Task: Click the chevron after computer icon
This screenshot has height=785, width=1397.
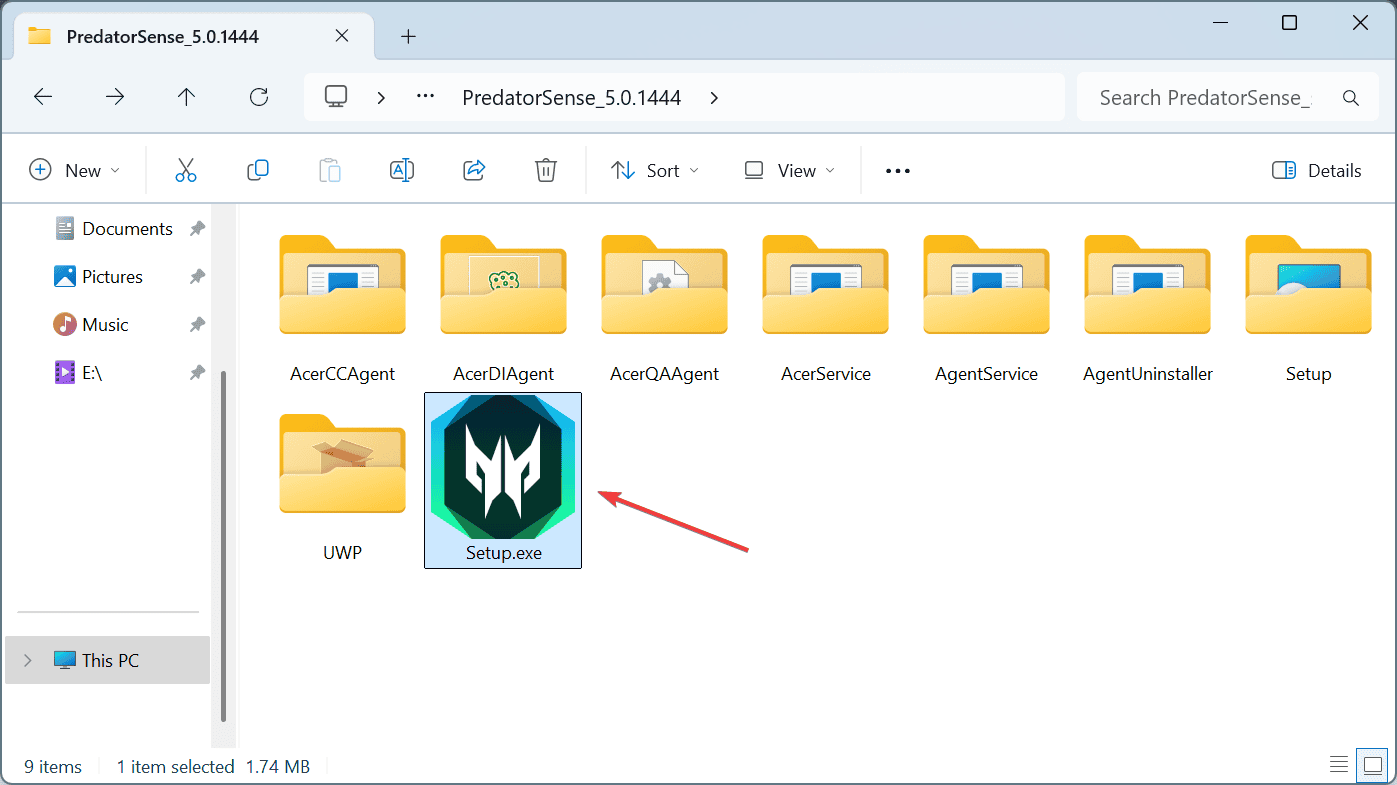Action: click(x=381, y=98)
